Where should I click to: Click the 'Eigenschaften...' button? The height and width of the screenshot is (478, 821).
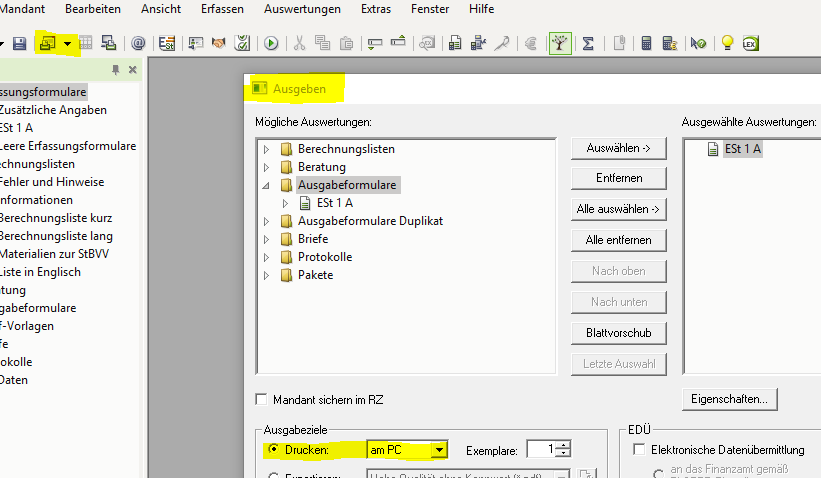click(x=729, y=399)
